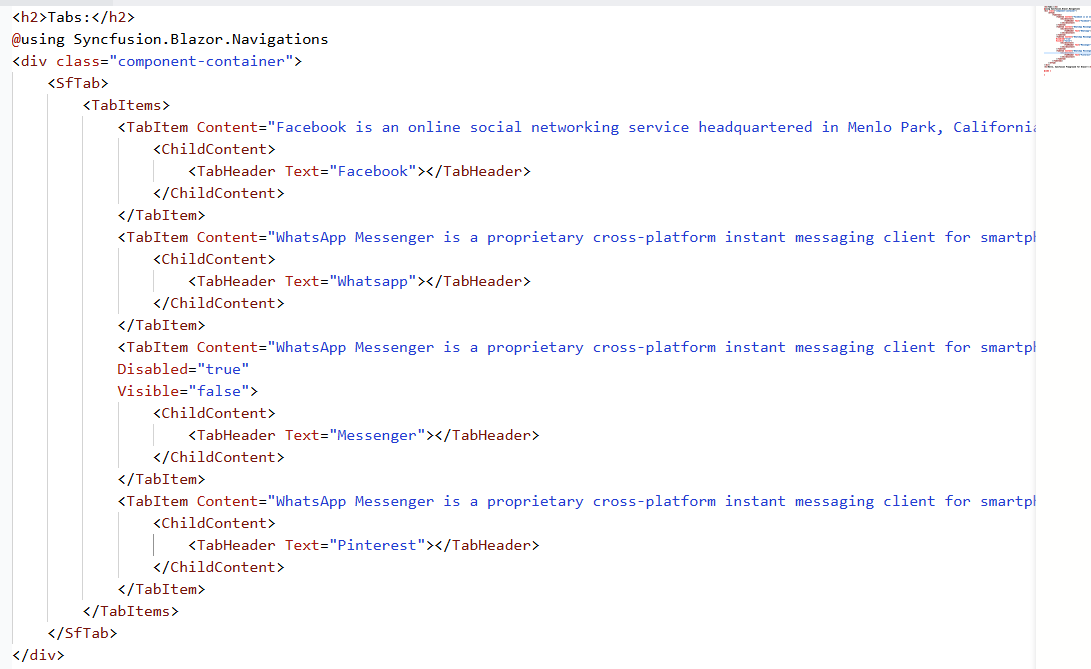
Task: Click the @using Syncfusion.Blazor.Navigations directive
Action: click(170, 39)
